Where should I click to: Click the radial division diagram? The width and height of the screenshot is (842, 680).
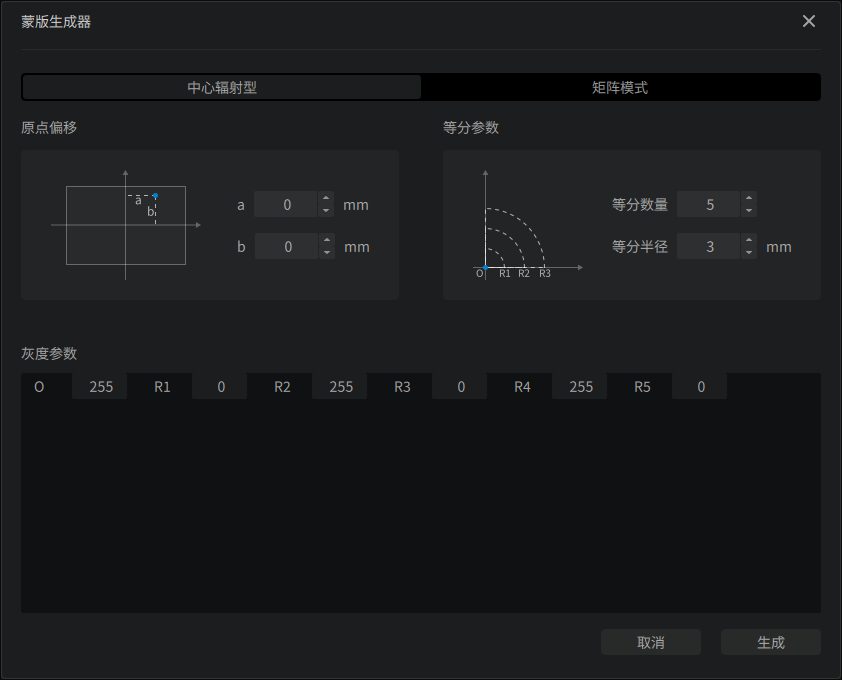coord(528,225)
